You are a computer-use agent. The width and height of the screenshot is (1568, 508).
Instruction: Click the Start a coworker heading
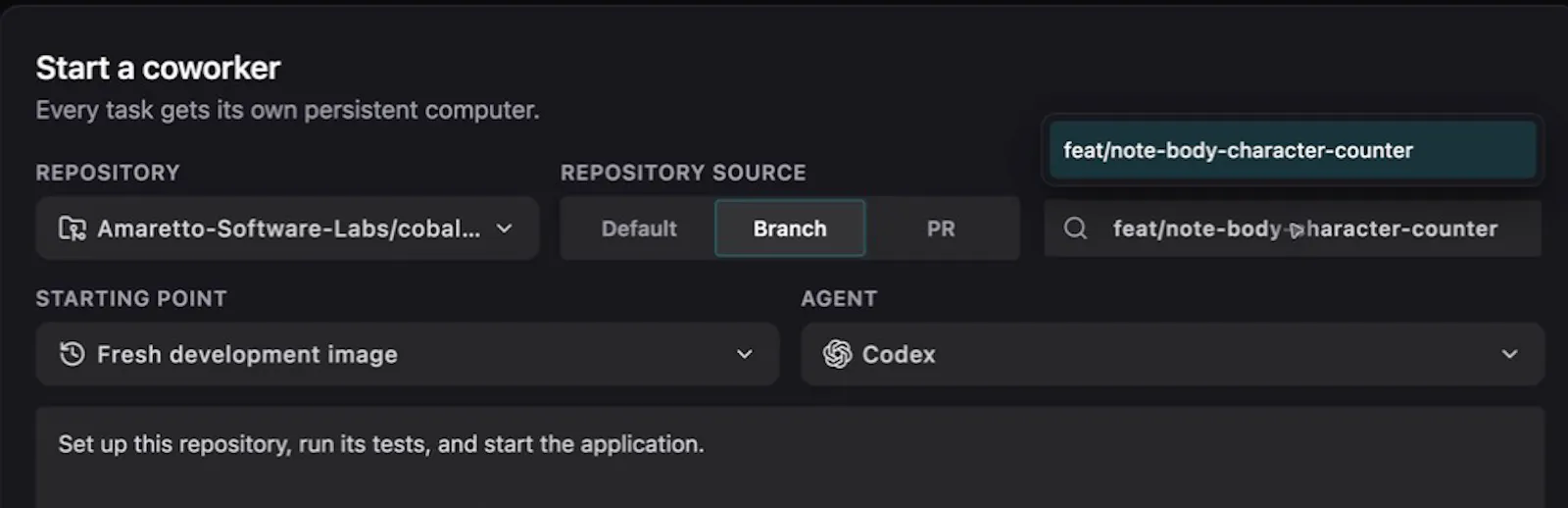pyautogui.click(x=158, y=68)
